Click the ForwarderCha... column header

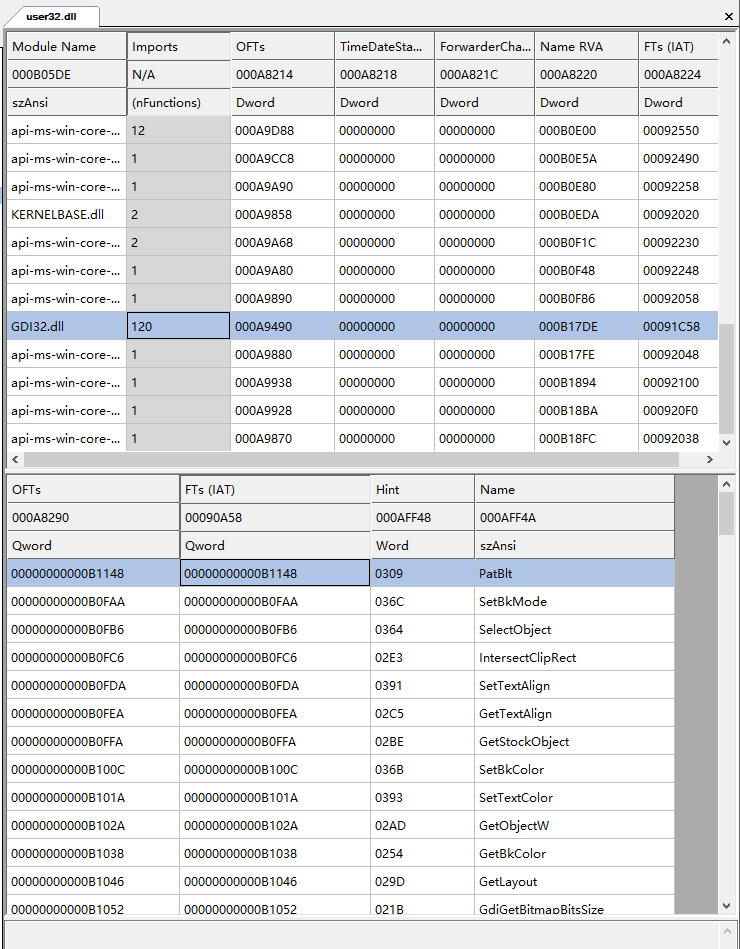pos(485,47)
